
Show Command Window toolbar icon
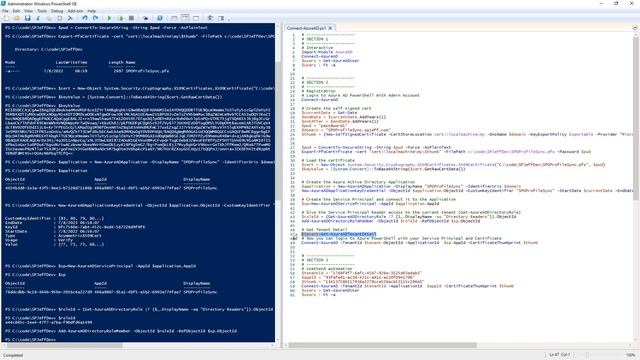[210, 18]
